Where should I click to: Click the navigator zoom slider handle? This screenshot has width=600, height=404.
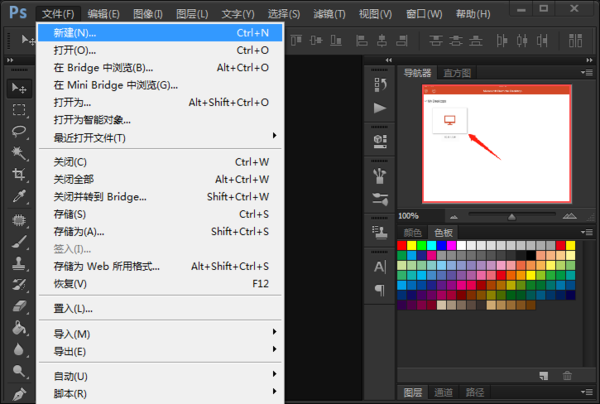point(512,217)
